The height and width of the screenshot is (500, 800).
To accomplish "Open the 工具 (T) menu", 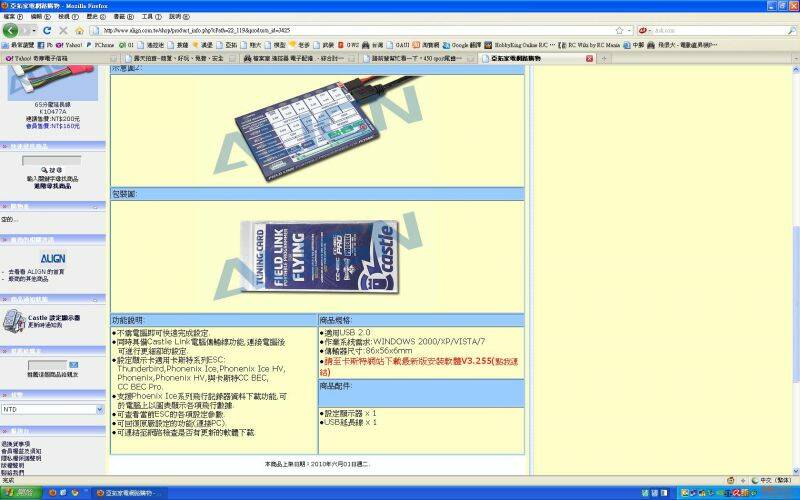I will point(152,17).
